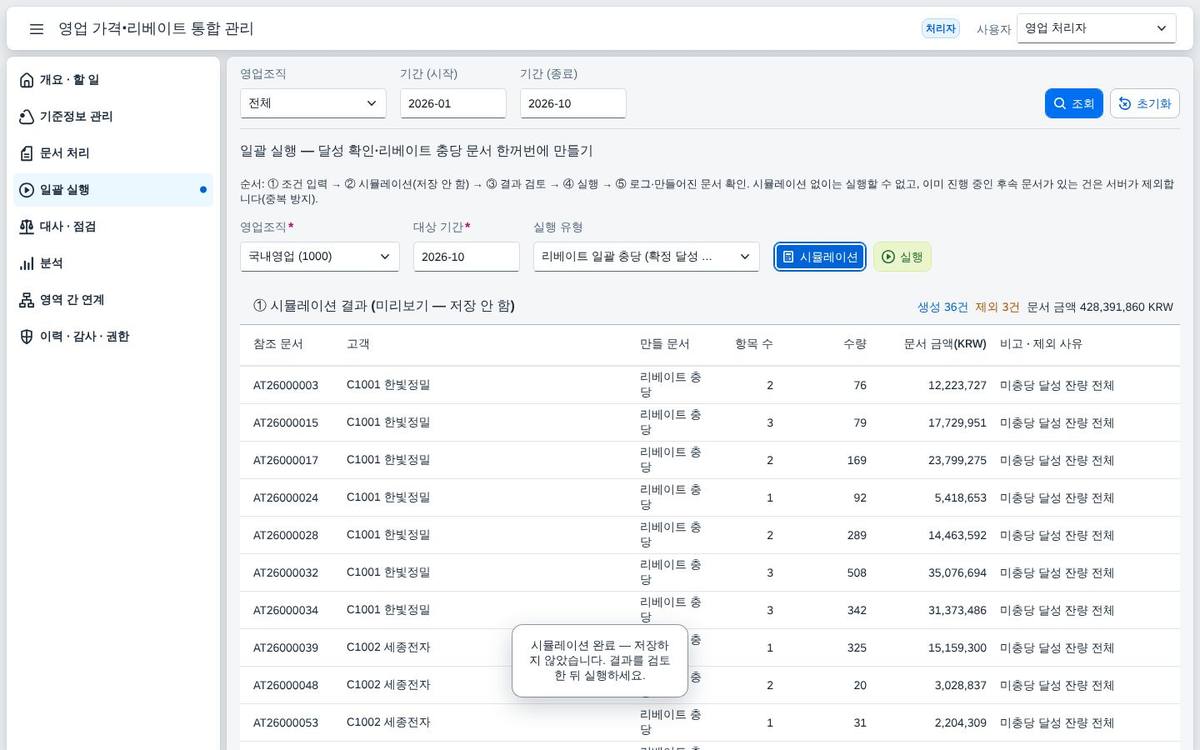Image resolution: width=1200 pixels, height=750 pixels.
Task: Click reference document AT26000024
Action: coord(286,498)
